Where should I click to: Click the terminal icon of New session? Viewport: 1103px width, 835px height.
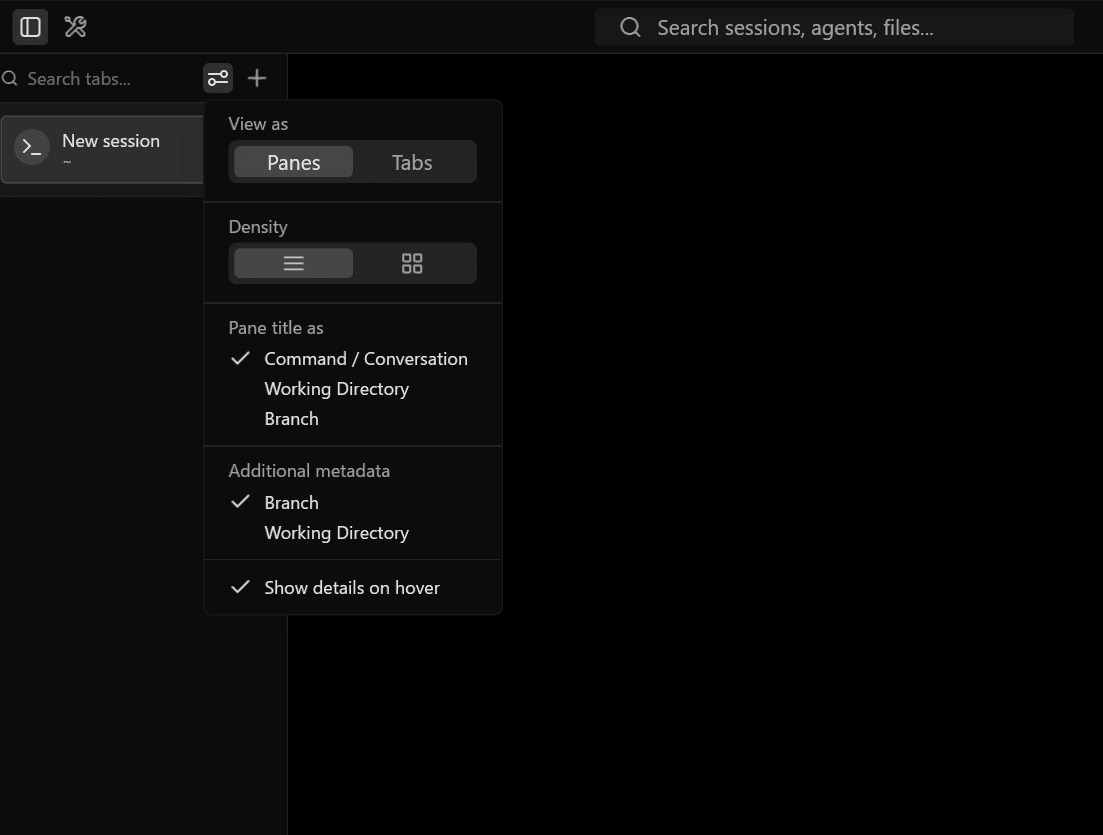(x=32, y=149)
